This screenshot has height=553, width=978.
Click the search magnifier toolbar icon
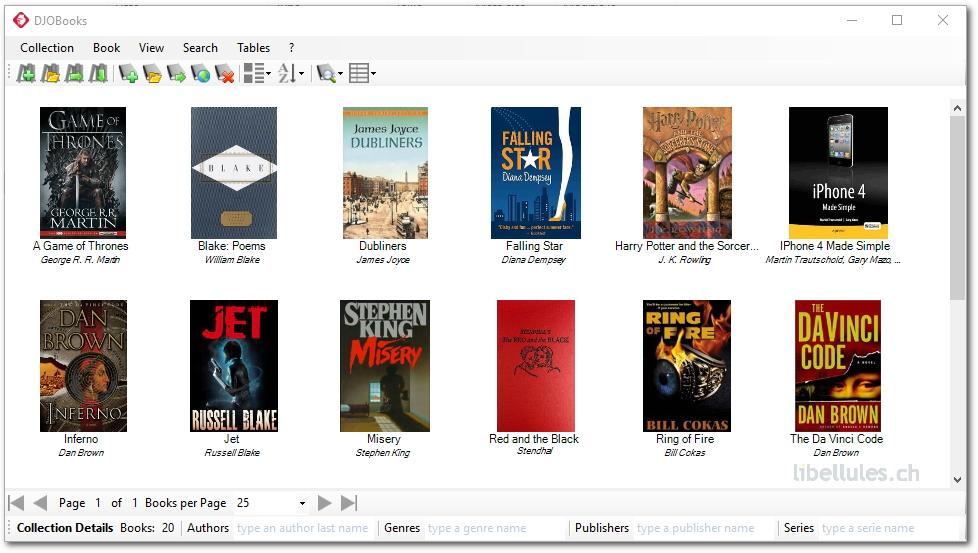coord(325,74)
